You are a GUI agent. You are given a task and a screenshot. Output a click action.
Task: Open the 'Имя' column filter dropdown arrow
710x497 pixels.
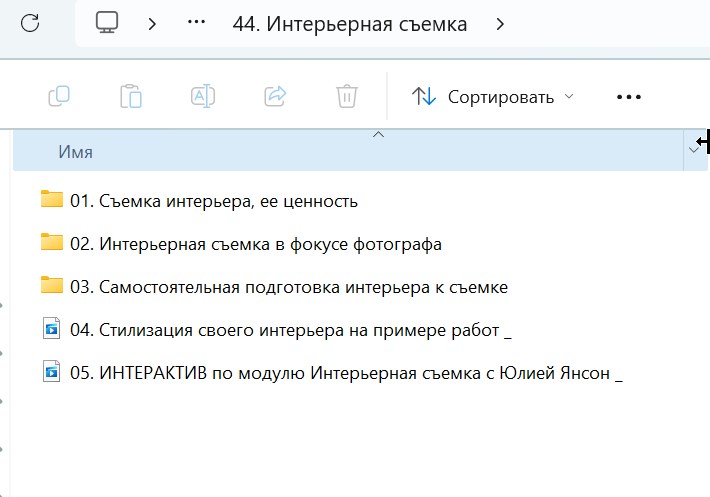(694, 150)
